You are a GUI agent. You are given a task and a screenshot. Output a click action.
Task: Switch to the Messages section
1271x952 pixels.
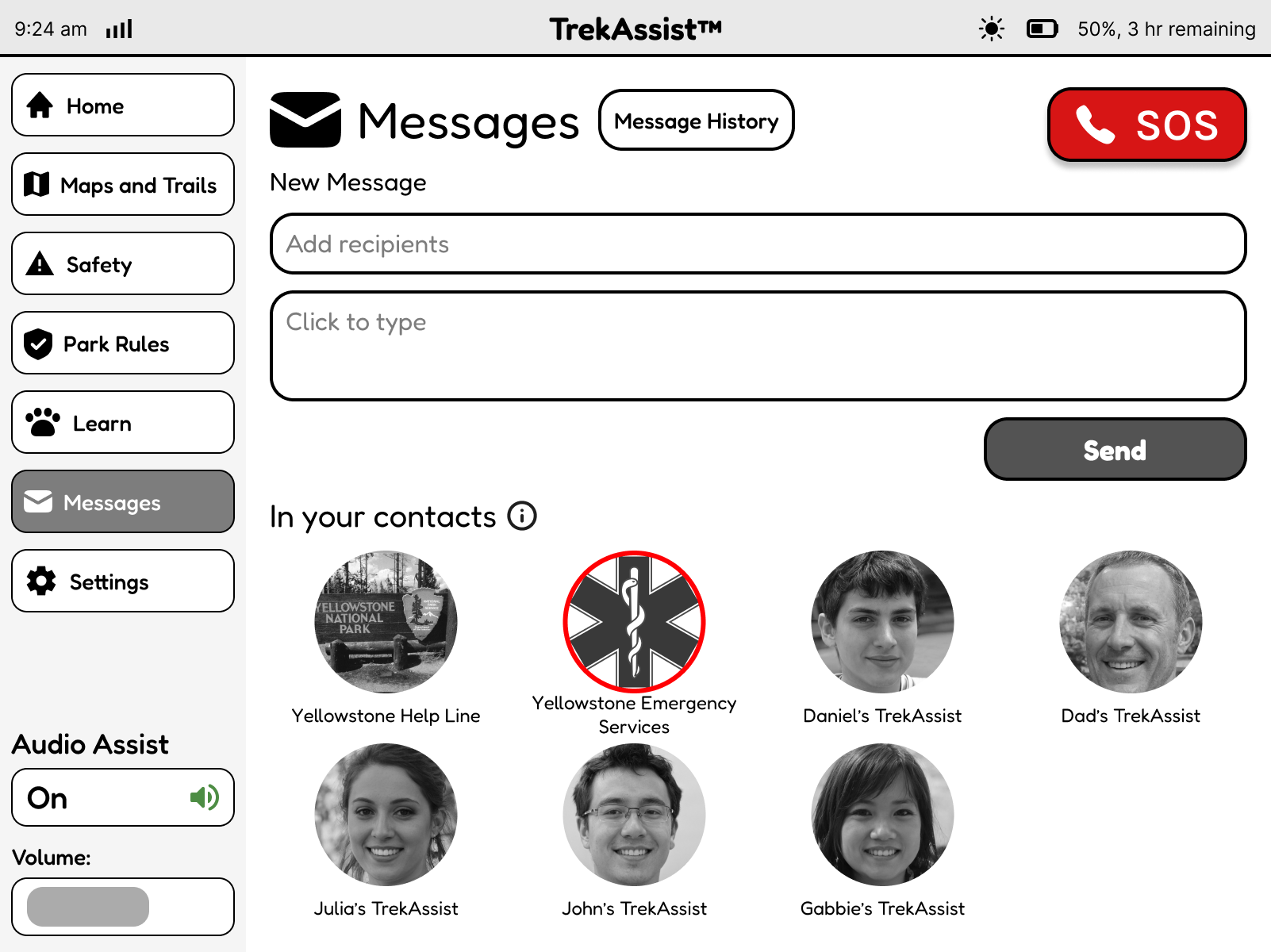coord(123,501)
